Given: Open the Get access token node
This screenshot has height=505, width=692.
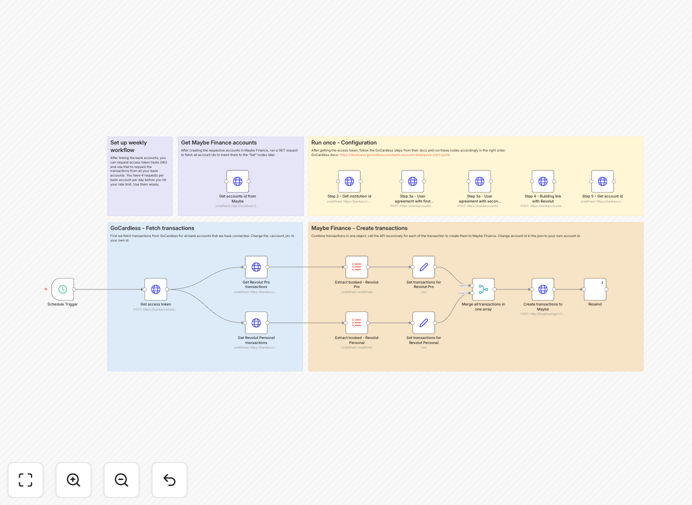Looking at the screenshot, I should [156, 289].
